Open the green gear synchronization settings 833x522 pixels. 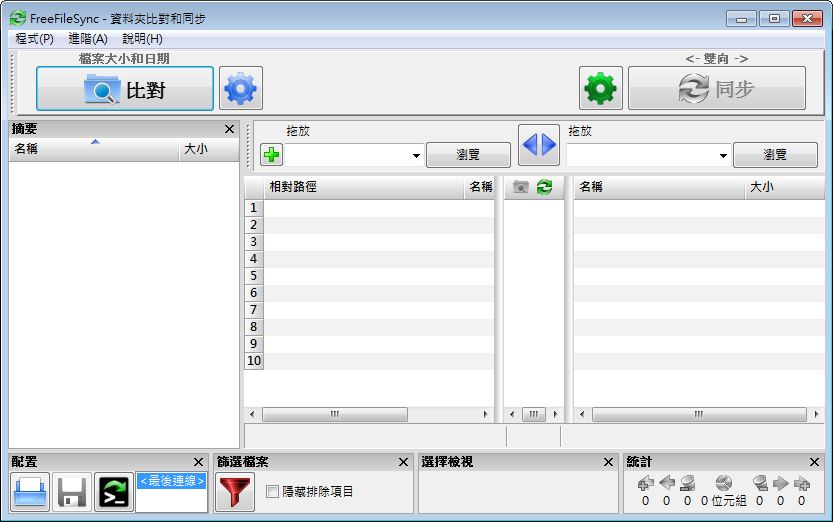pyautogui.click(x=601, y=89)
